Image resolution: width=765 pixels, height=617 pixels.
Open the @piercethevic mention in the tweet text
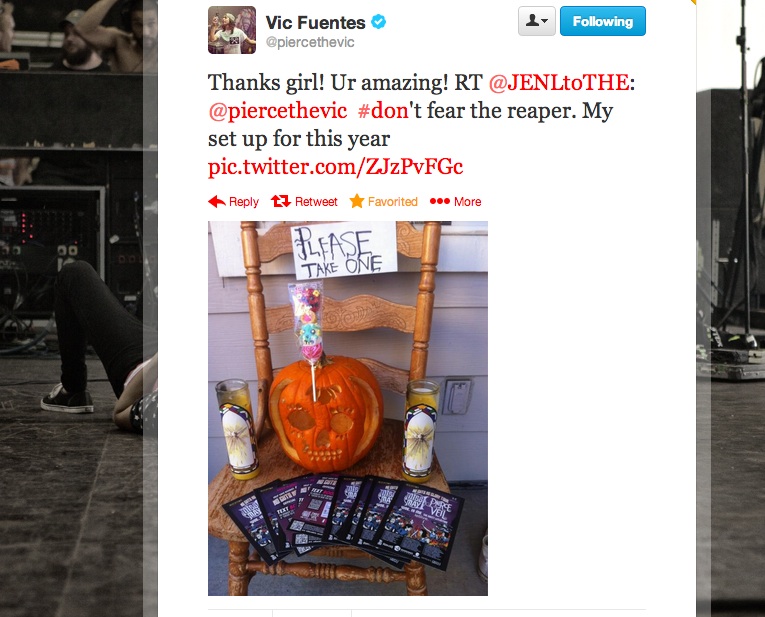[x=278, y=111]
